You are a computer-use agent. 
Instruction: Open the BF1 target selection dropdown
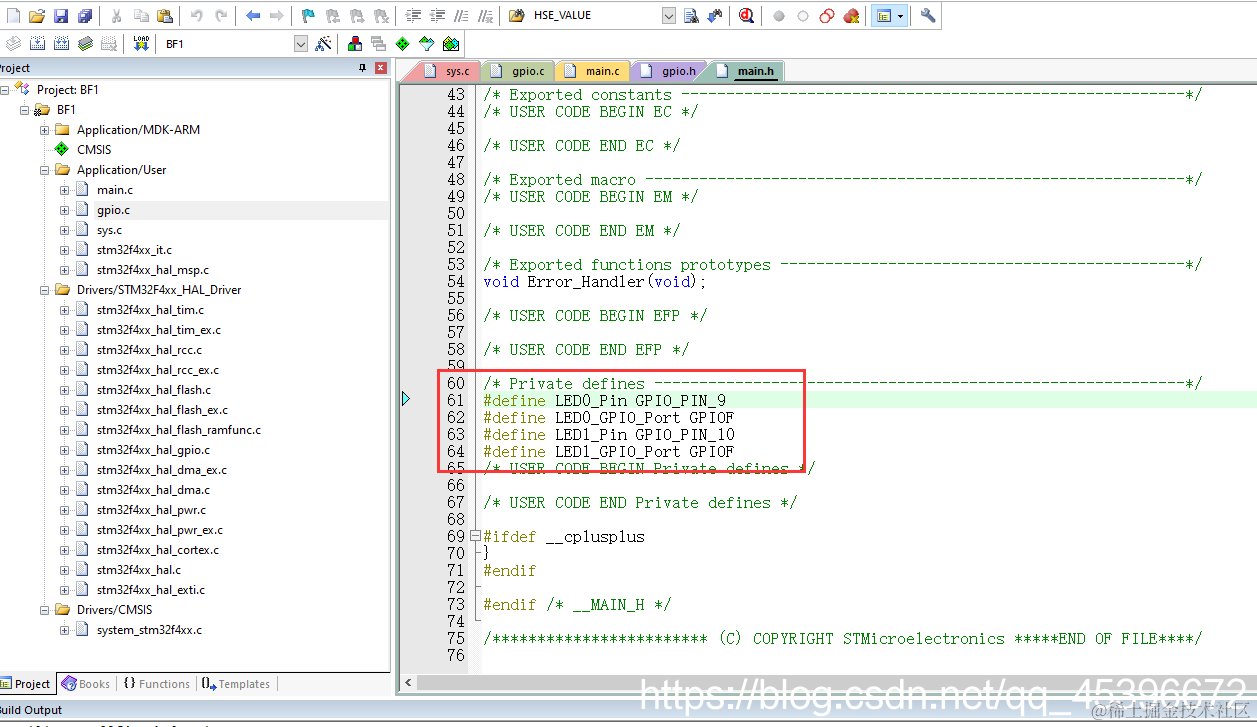point(300,44)
